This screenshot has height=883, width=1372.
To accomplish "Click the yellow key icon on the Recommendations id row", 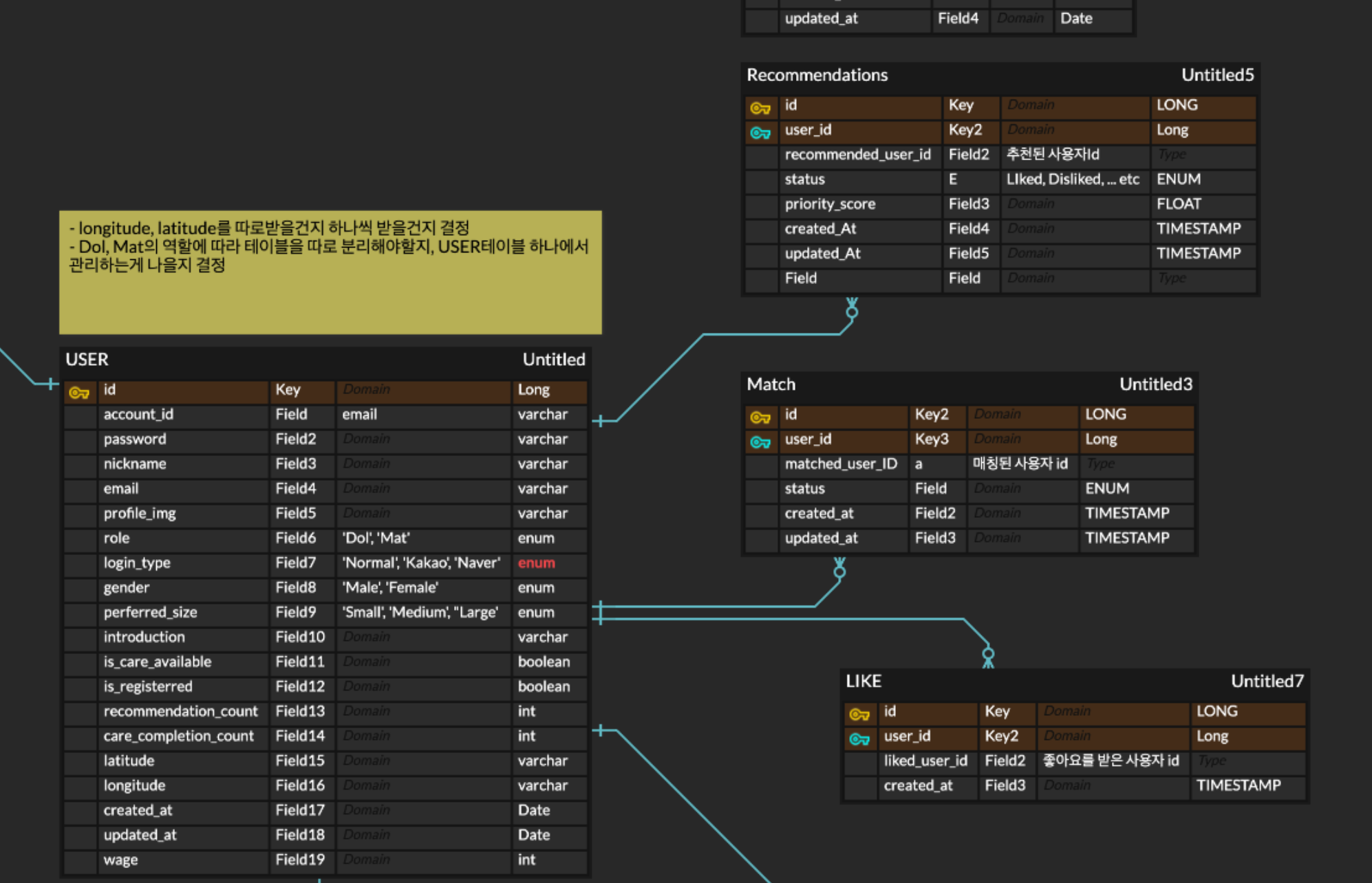I will (x=760, y=108).
